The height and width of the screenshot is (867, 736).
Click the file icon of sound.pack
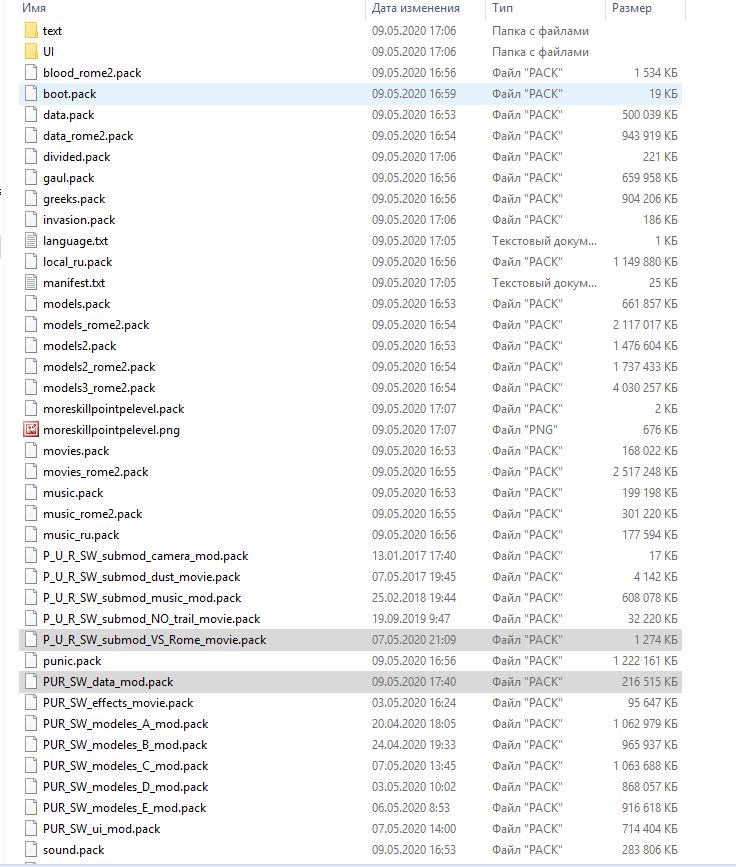pyautogui.click(x=31, y=849)
